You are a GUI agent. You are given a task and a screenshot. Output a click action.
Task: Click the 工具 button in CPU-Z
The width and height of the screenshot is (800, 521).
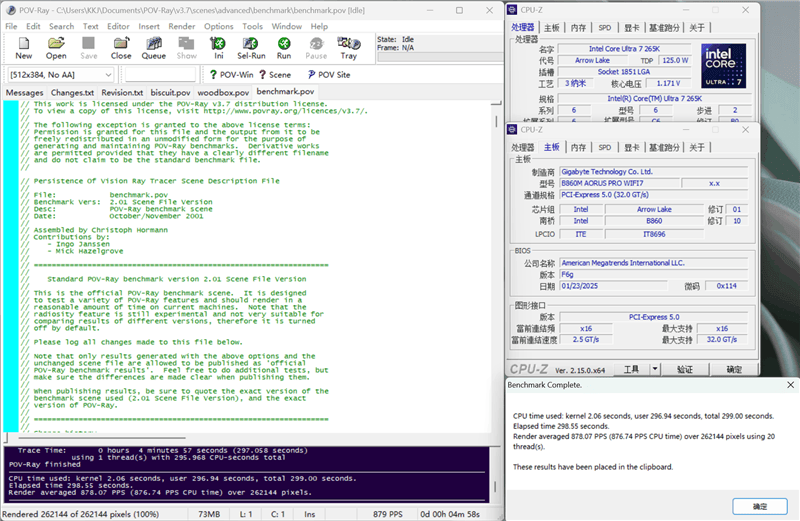coord(632,368)
